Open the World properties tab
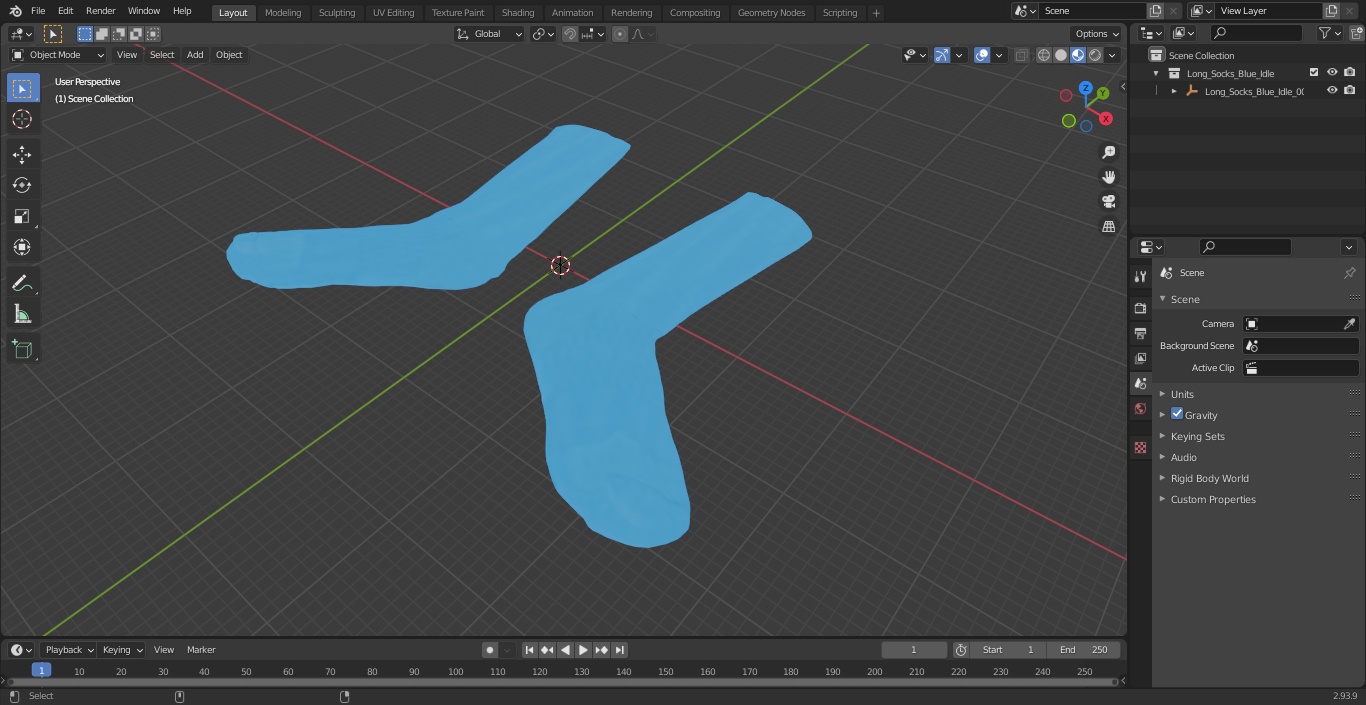This screenshot has width=1366, height=705. pos(1140,409)
